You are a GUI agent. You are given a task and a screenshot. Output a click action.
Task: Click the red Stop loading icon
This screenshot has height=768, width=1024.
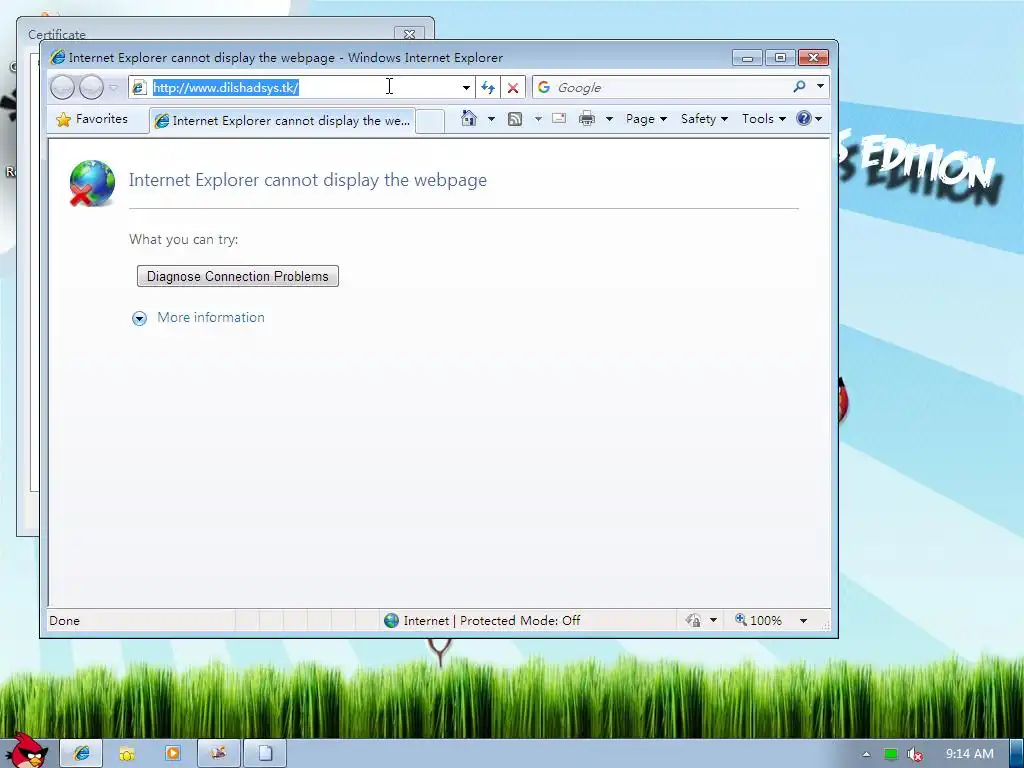point(513,88)
